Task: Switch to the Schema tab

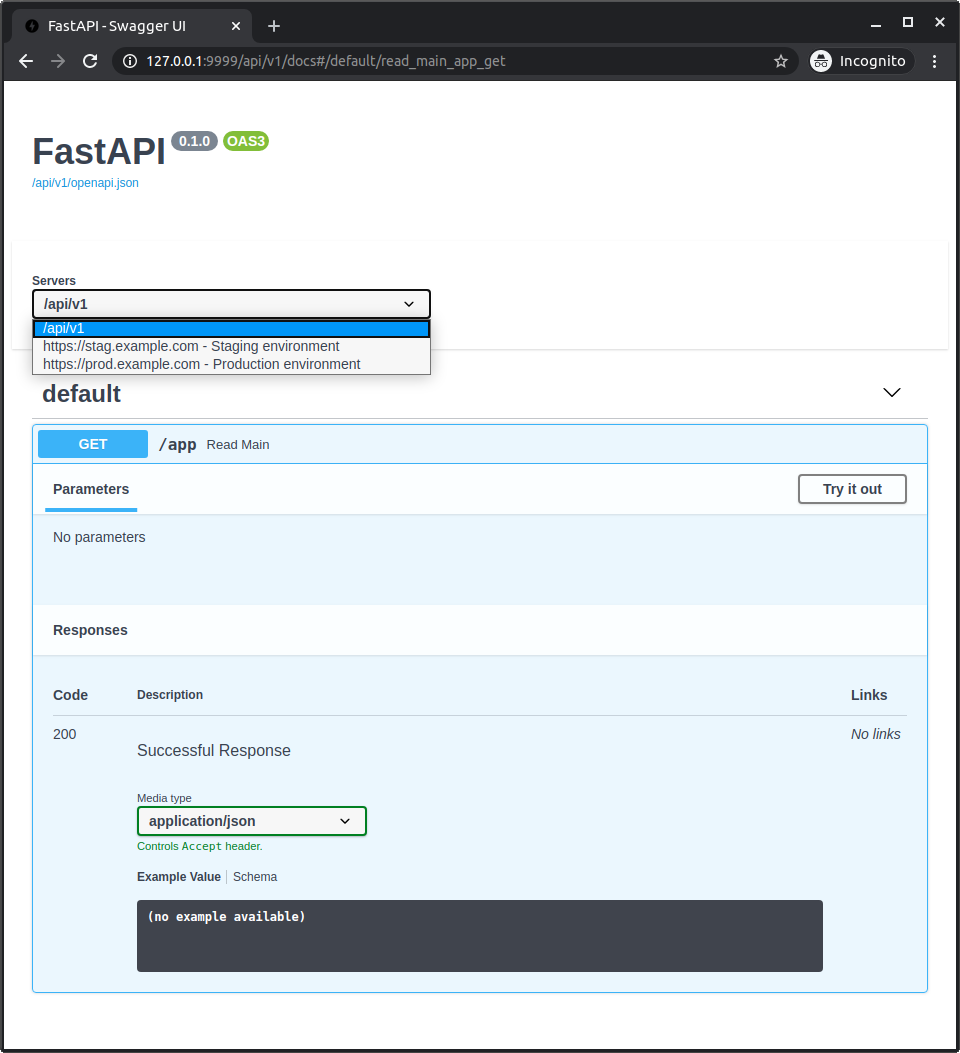Action: (x=255, y=877)
